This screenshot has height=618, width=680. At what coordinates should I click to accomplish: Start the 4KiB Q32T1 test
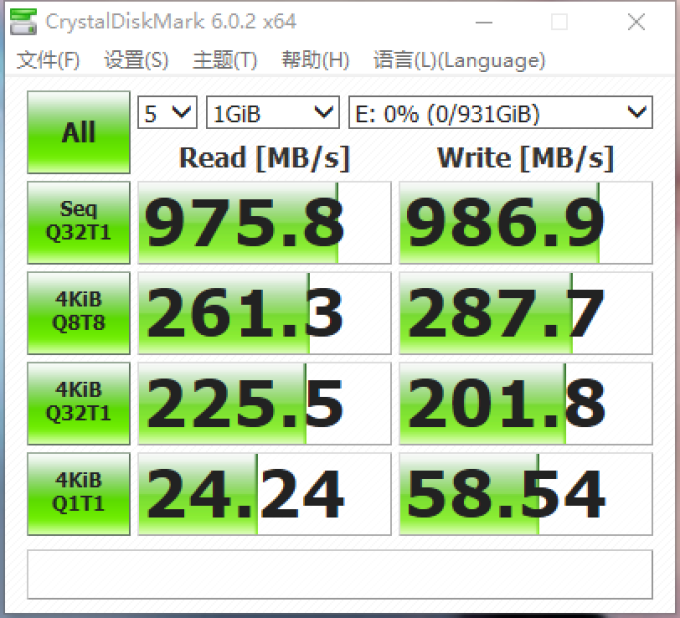78,403
